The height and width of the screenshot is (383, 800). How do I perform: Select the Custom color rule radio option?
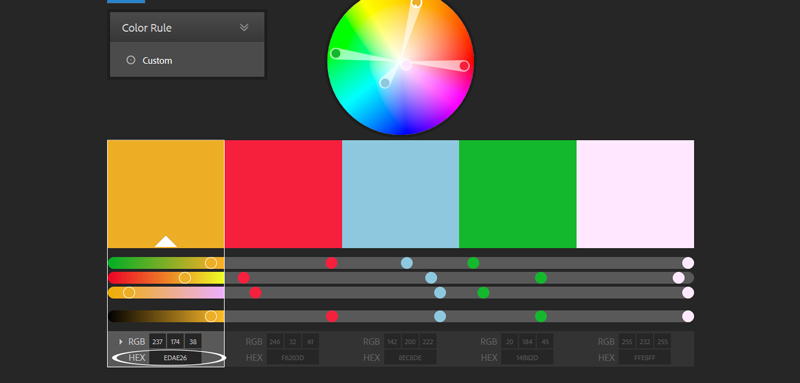131,60
